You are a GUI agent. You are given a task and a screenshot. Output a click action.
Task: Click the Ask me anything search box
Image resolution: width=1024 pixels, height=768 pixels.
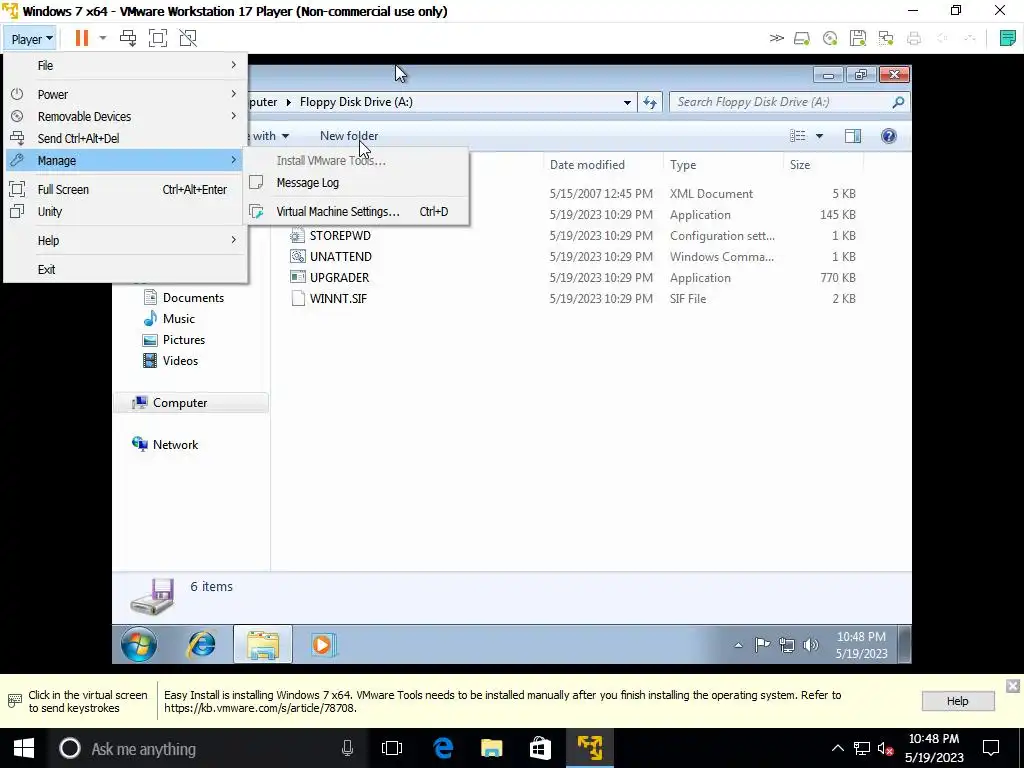click(x=209, y=748)
